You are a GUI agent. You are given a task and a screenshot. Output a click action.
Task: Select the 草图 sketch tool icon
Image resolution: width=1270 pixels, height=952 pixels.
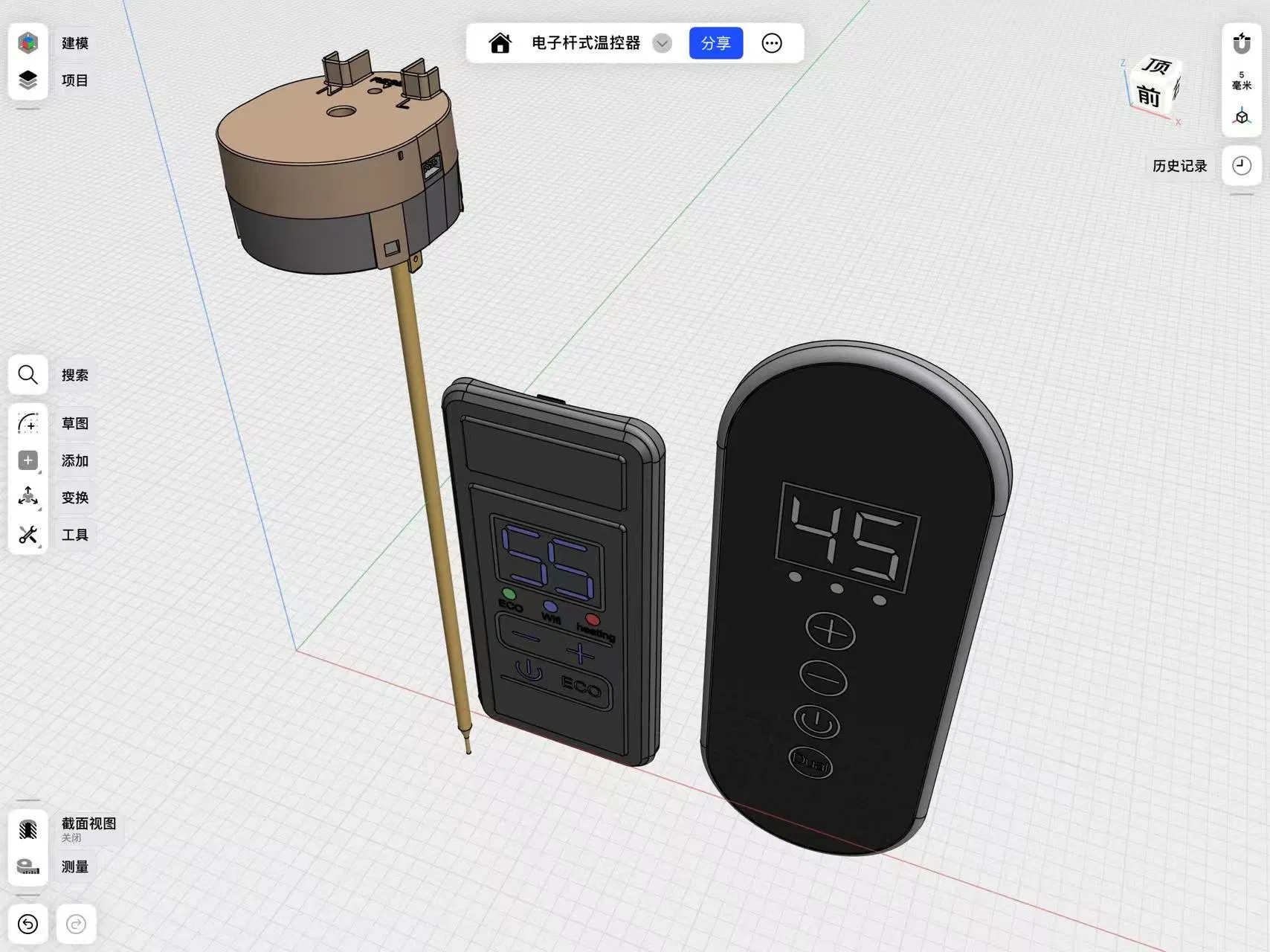(x=28, y=423)
